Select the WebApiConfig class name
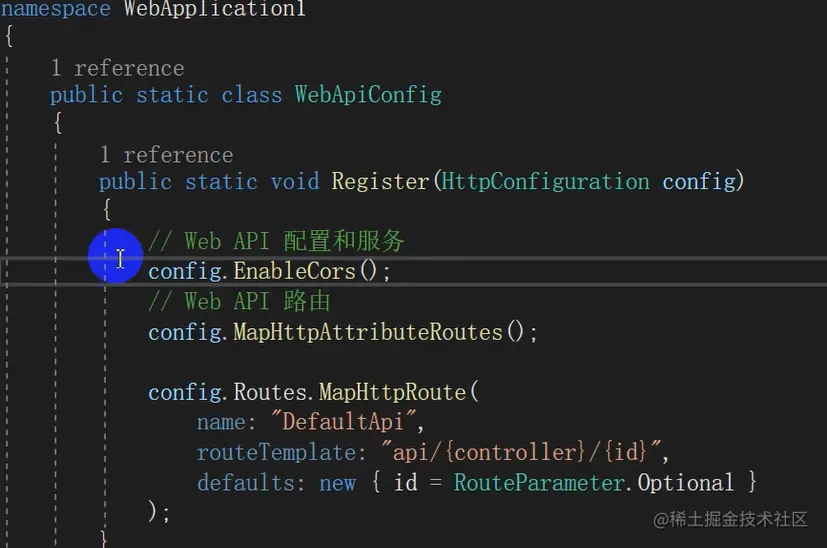The image size is (827, 548). coord(368,95)
